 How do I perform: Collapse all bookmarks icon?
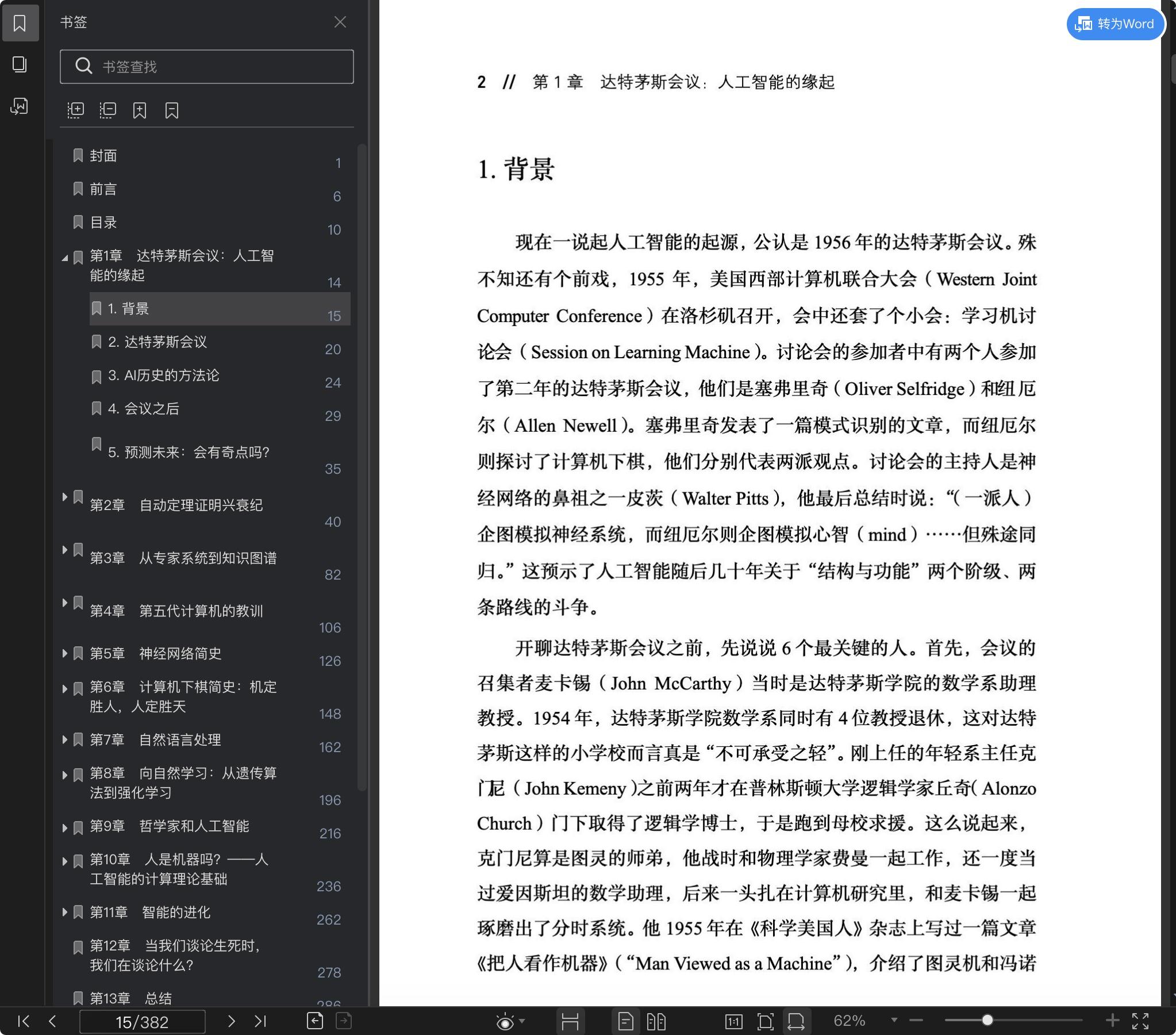pos(107,110)
